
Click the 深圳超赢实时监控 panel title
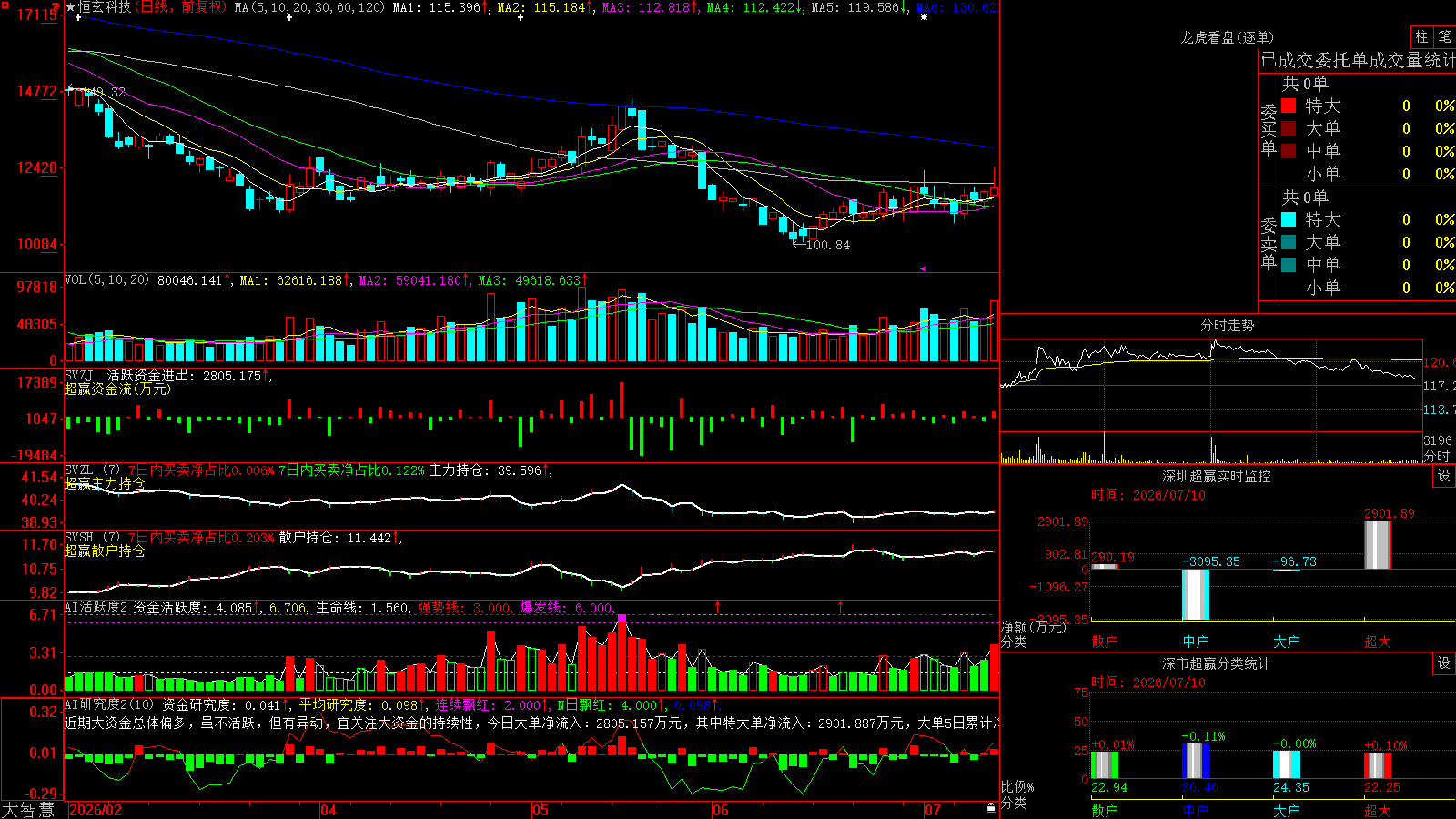pyautogui.click(x=1217, y=476)
